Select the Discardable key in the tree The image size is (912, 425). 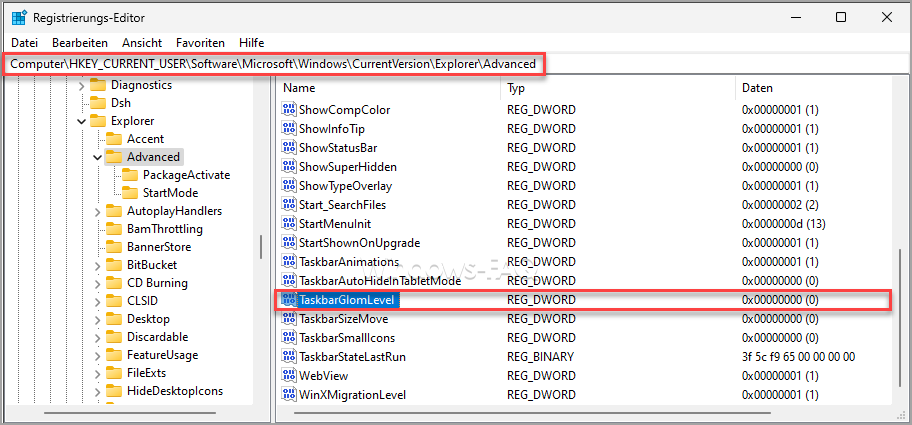pos(158,337)
